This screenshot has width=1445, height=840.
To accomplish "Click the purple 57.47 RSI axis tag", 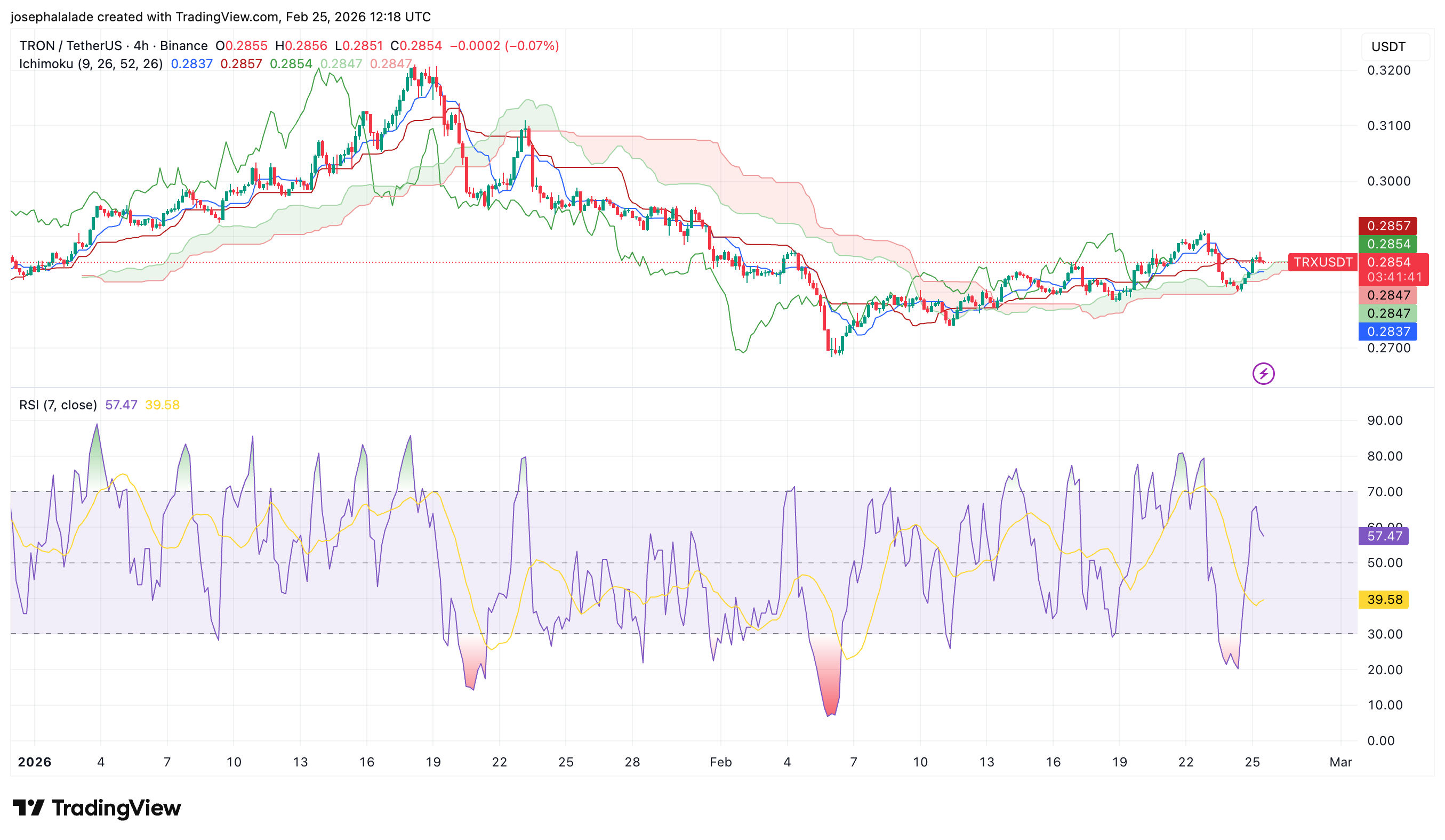I will coord(1384,536).
